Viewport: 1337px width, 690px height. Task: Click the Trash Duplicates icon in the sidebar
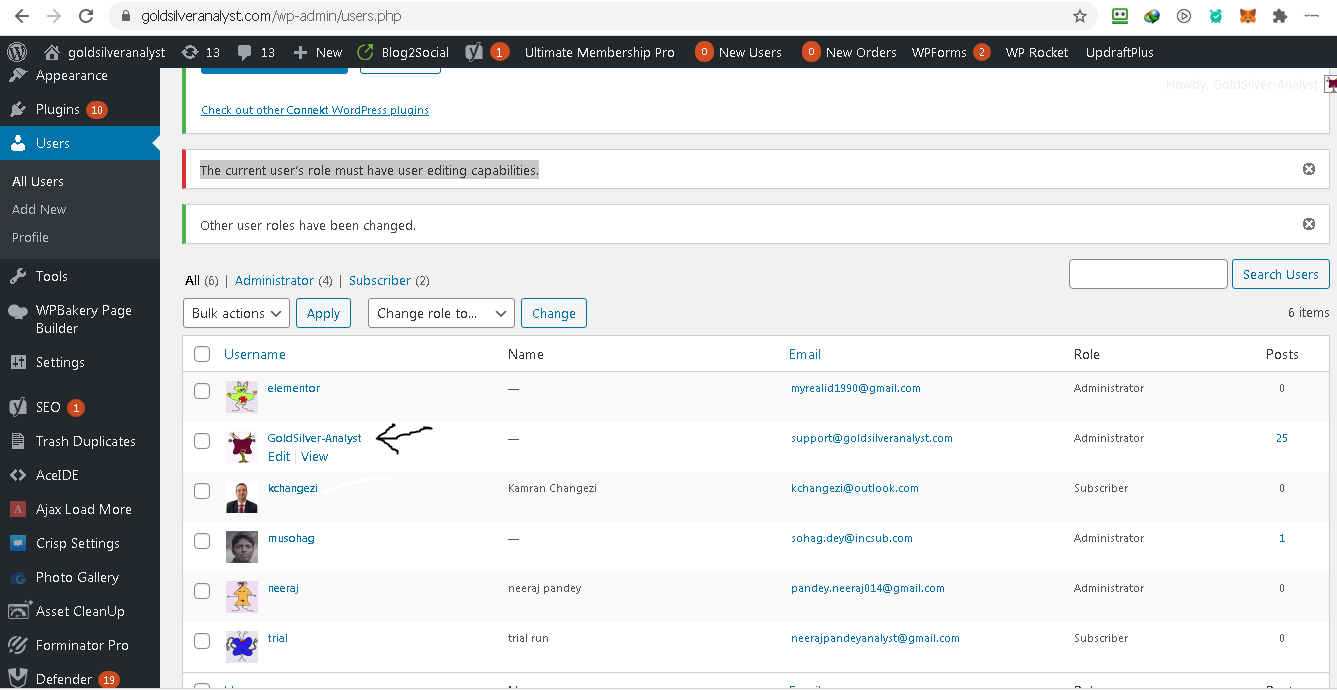tap(18, 441)
